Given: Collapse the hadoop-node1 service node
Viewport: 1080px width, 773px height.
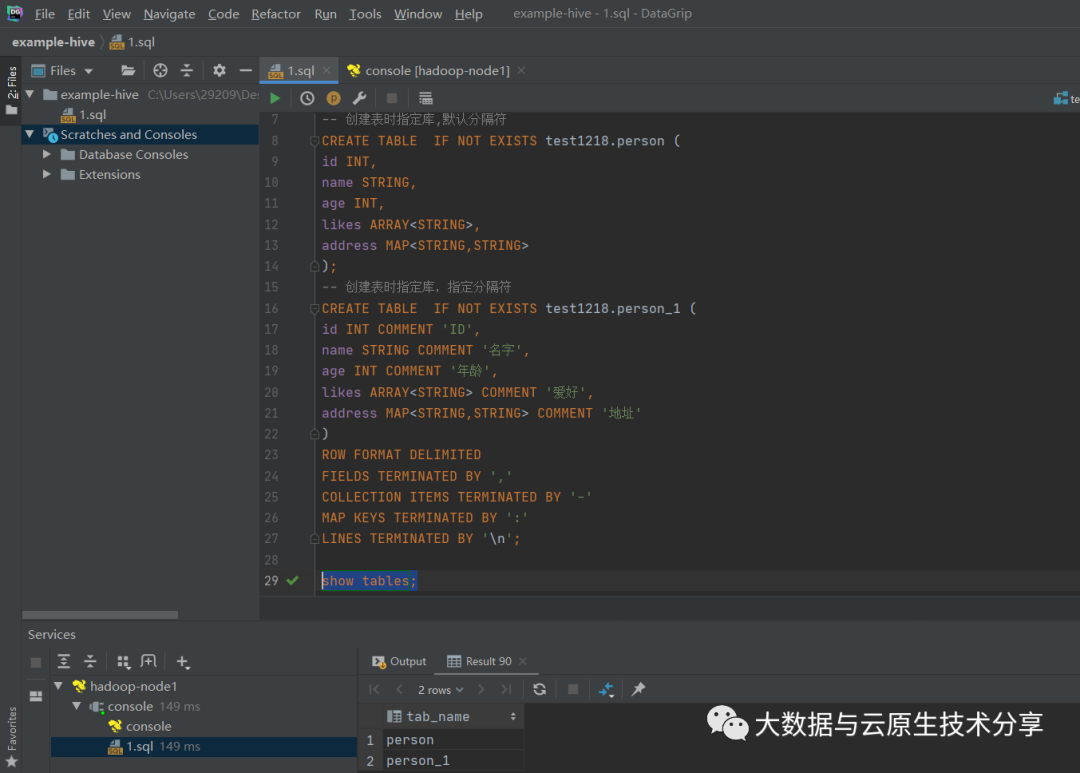Looking at the screenshot, I should tap(58, 687).
